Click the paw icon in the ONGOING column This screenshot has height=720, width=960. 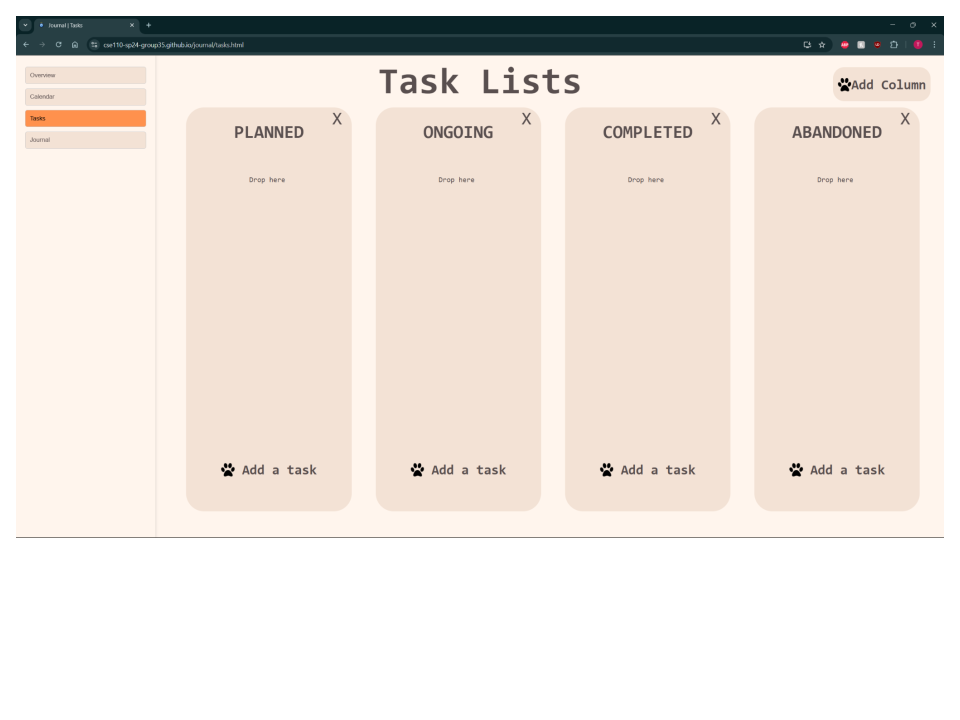pyautogui.click(x=417, y=469)
